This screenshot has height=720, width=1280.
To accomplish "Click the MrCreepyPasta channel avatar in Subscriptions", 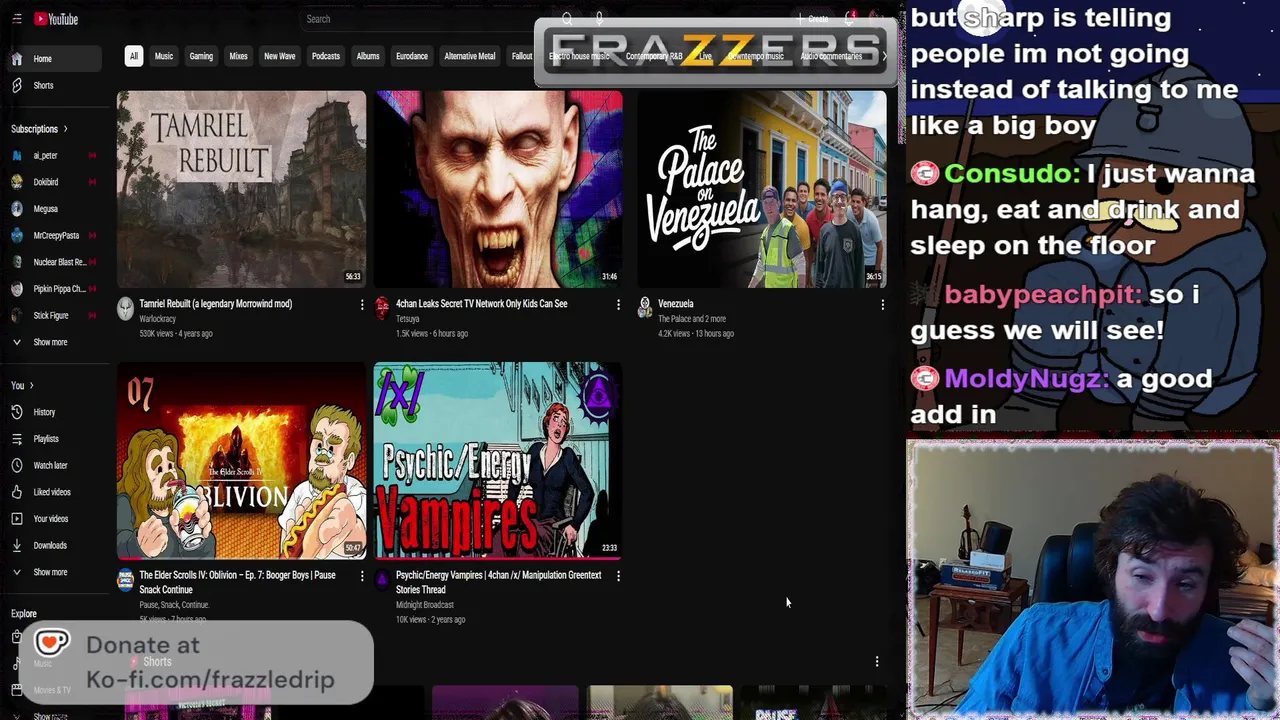I will pyautogui.click(x=17, y=236).
